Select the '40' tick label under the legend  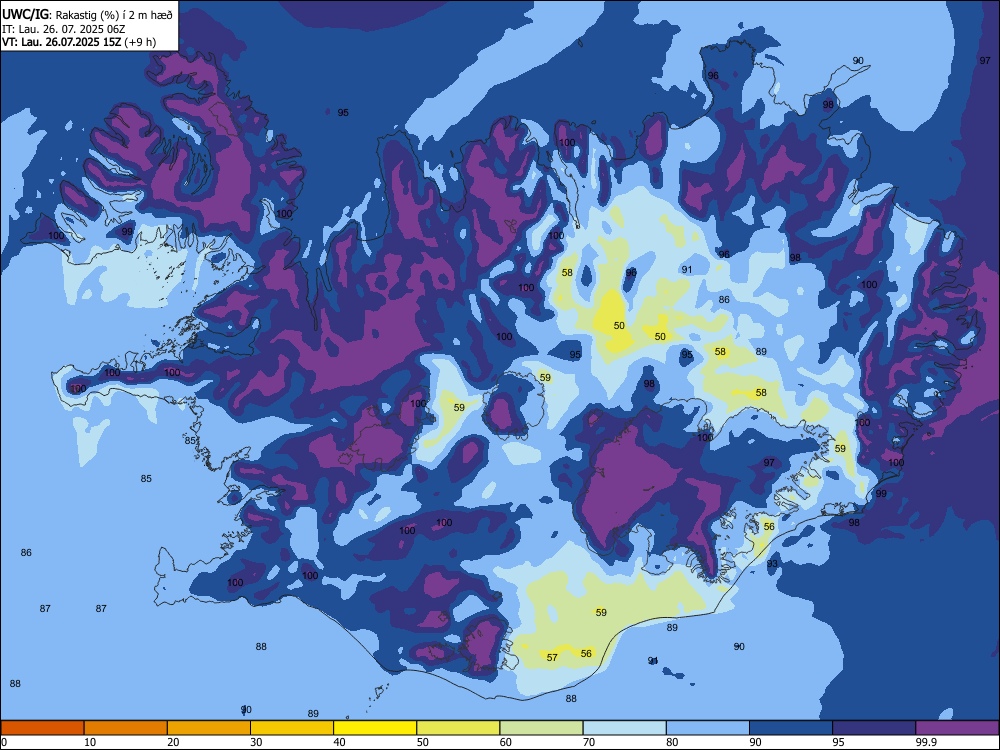(x=340, y=742)
